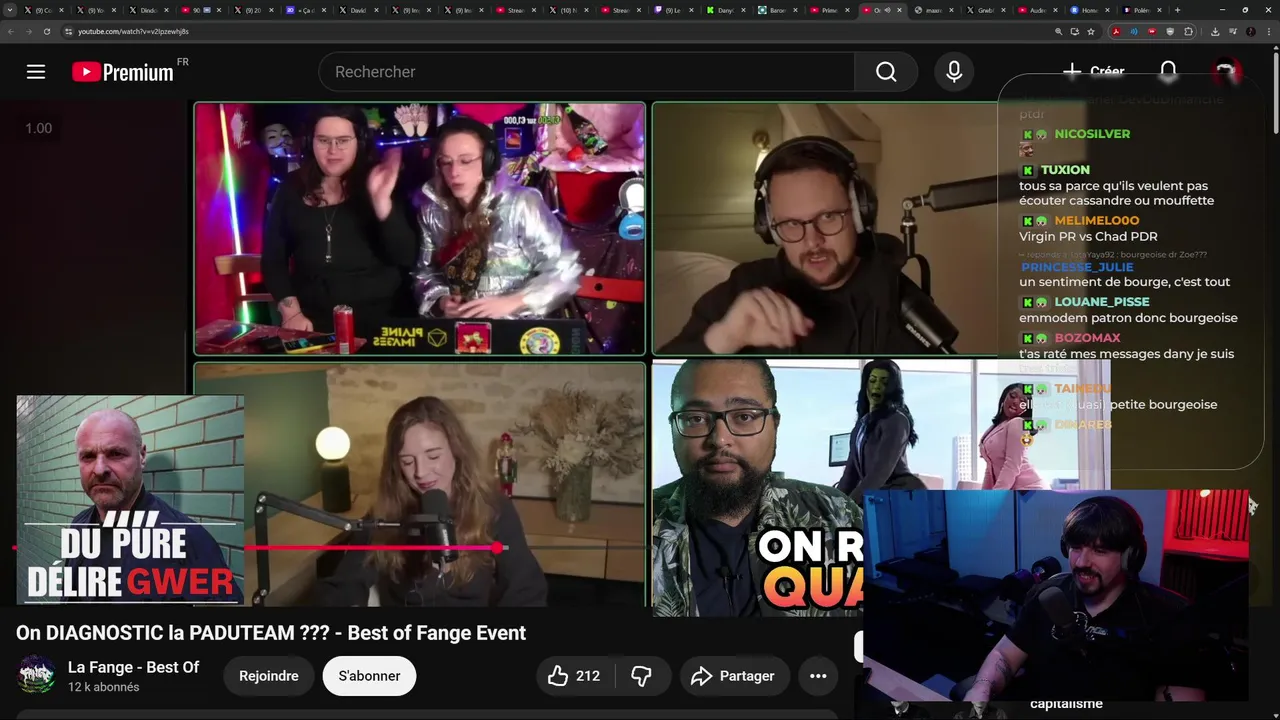This screenshot has height=720, width=1280.
Task: Switch to the David X tab
Action: point(358,10)
